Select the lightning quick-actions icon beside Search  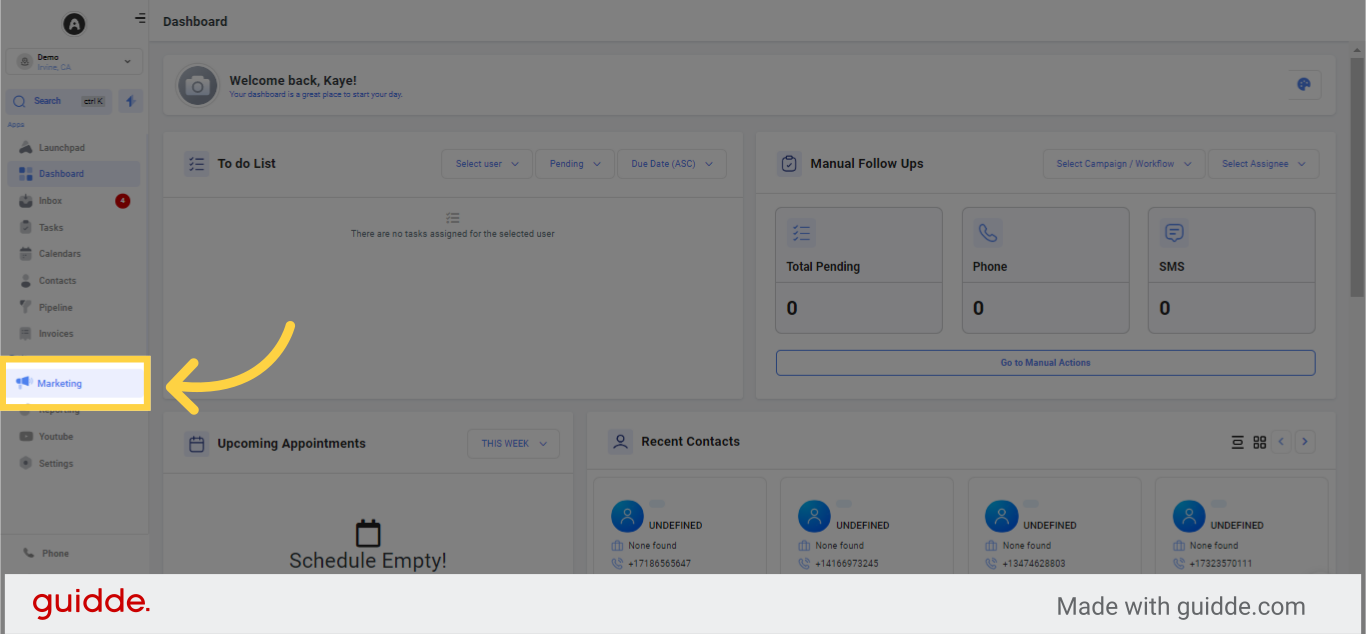pyautogui.click(x=130, y=100)
